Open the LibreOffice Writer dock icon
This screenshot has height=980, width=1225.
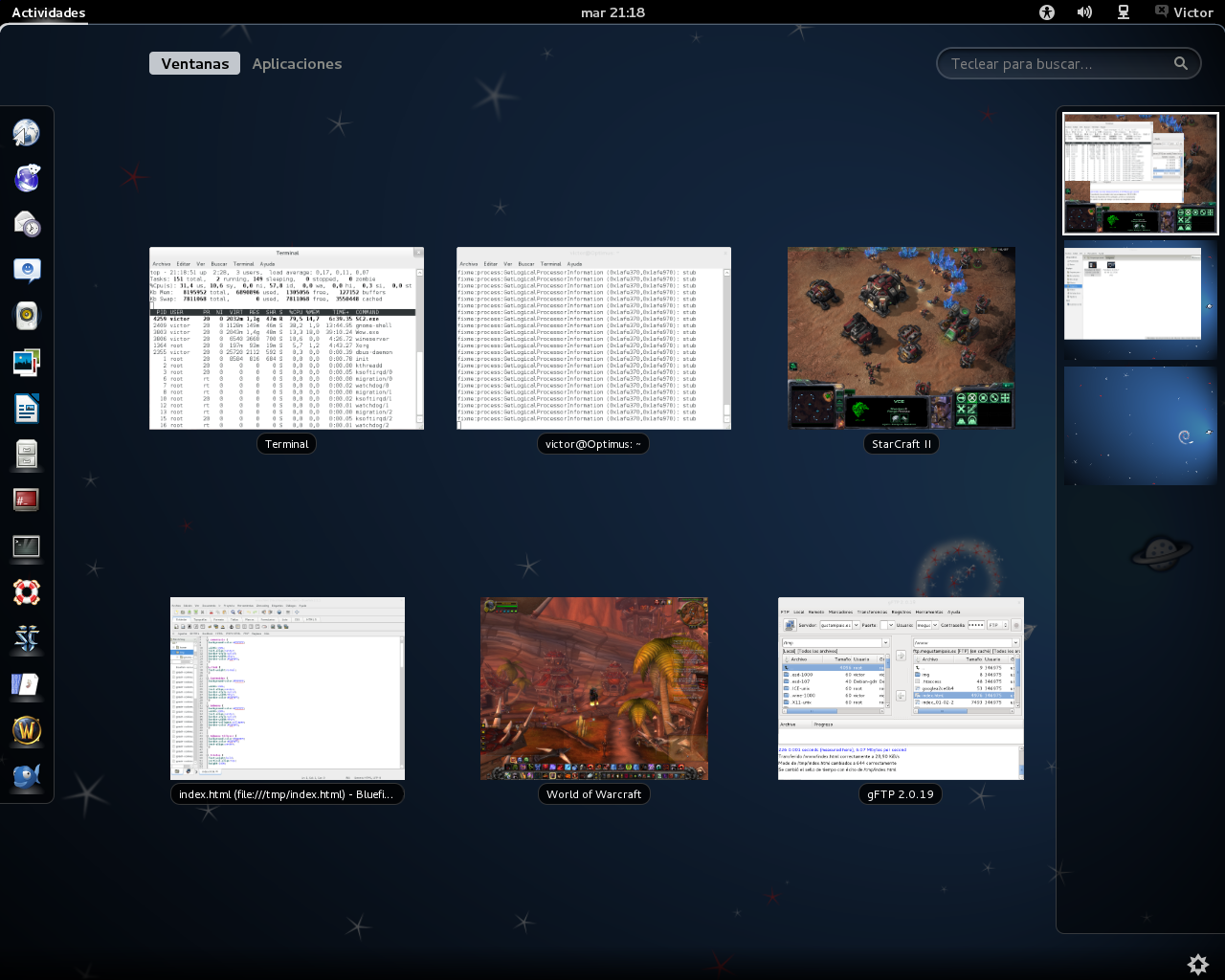27,409
